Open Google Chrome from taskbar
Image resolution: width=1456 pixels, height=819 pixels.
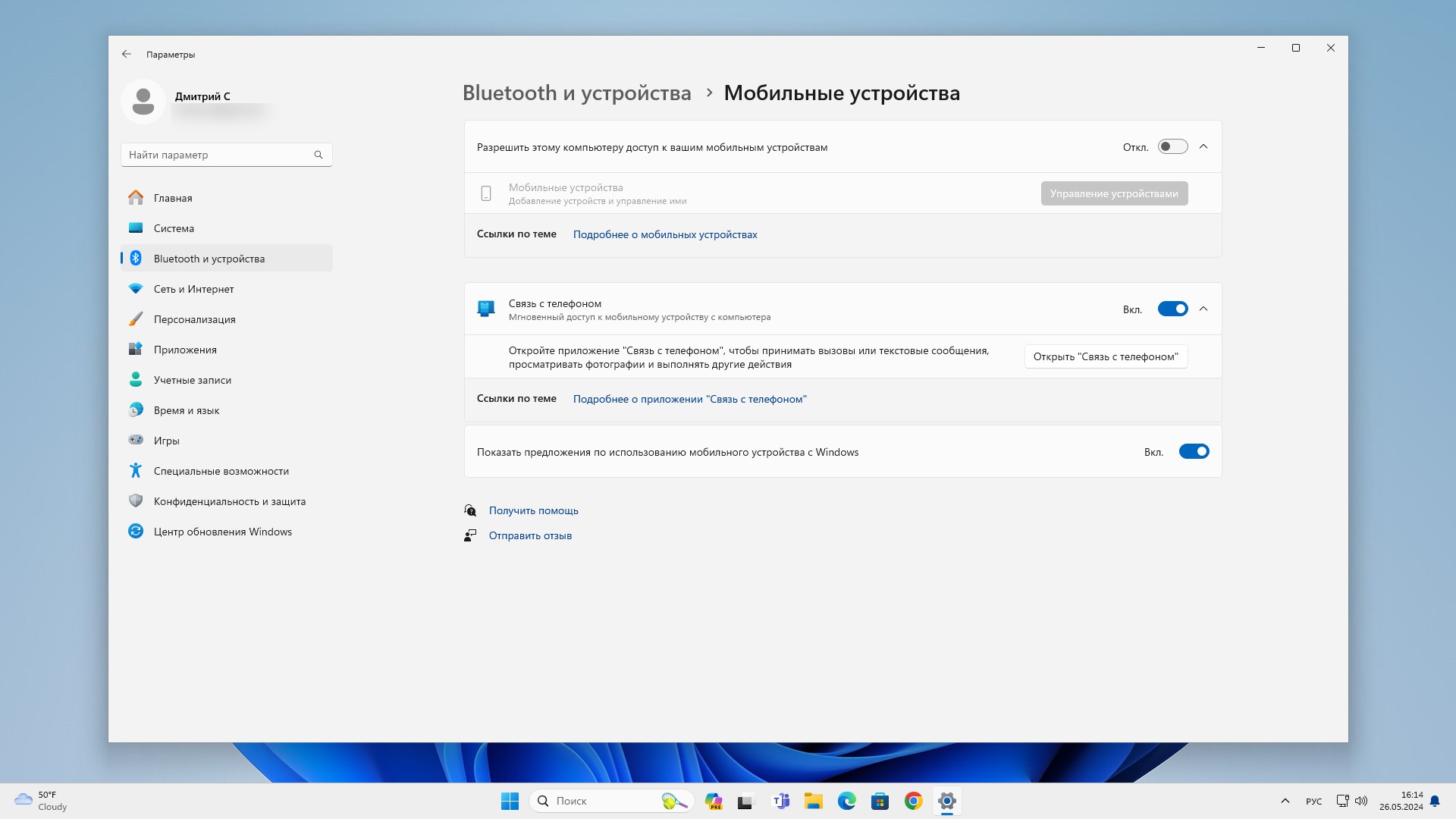[x=914, y=801]
